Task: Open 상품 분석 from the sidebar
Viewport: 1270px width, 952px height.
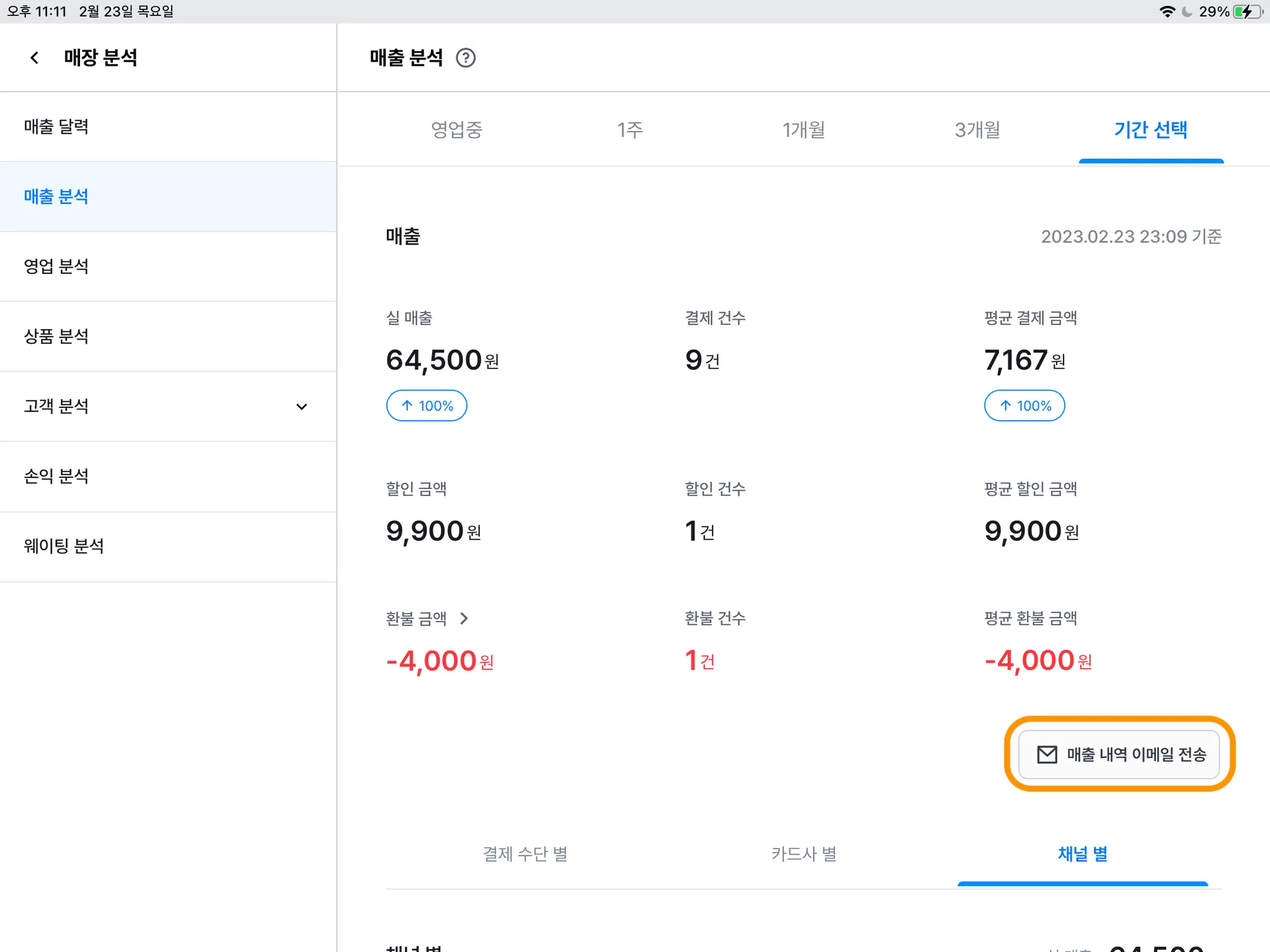Action: click(56, 336)
